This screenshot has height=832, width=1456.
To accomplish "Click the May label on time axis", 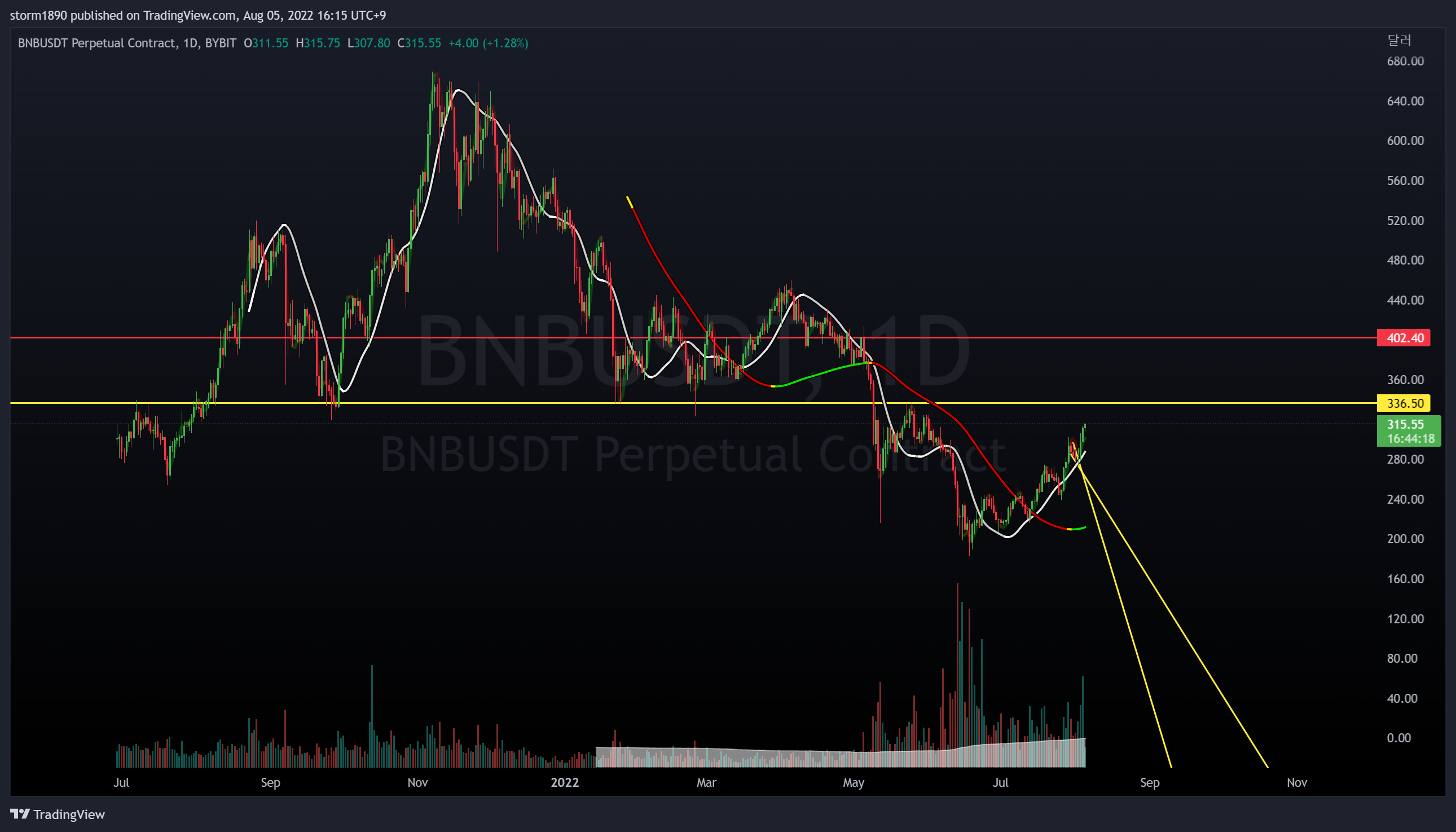I will (853, 782).
